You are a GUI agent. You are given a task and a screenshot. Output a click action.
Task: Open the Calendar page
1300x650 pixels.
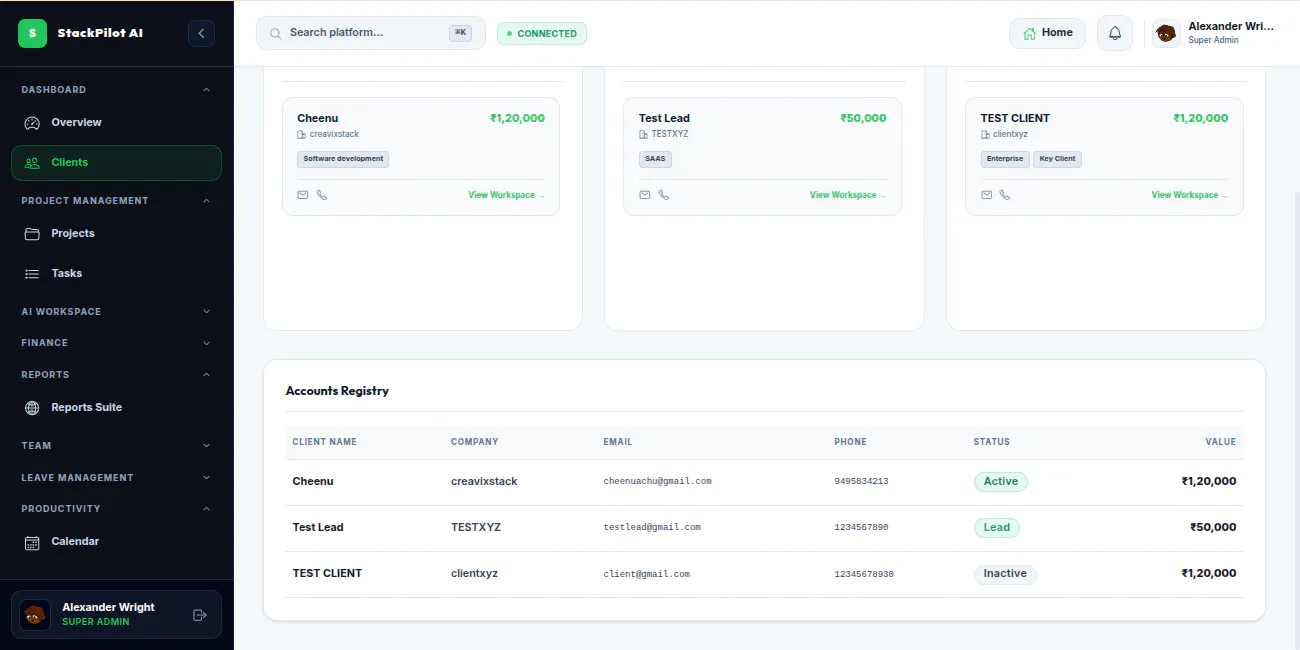116,542
